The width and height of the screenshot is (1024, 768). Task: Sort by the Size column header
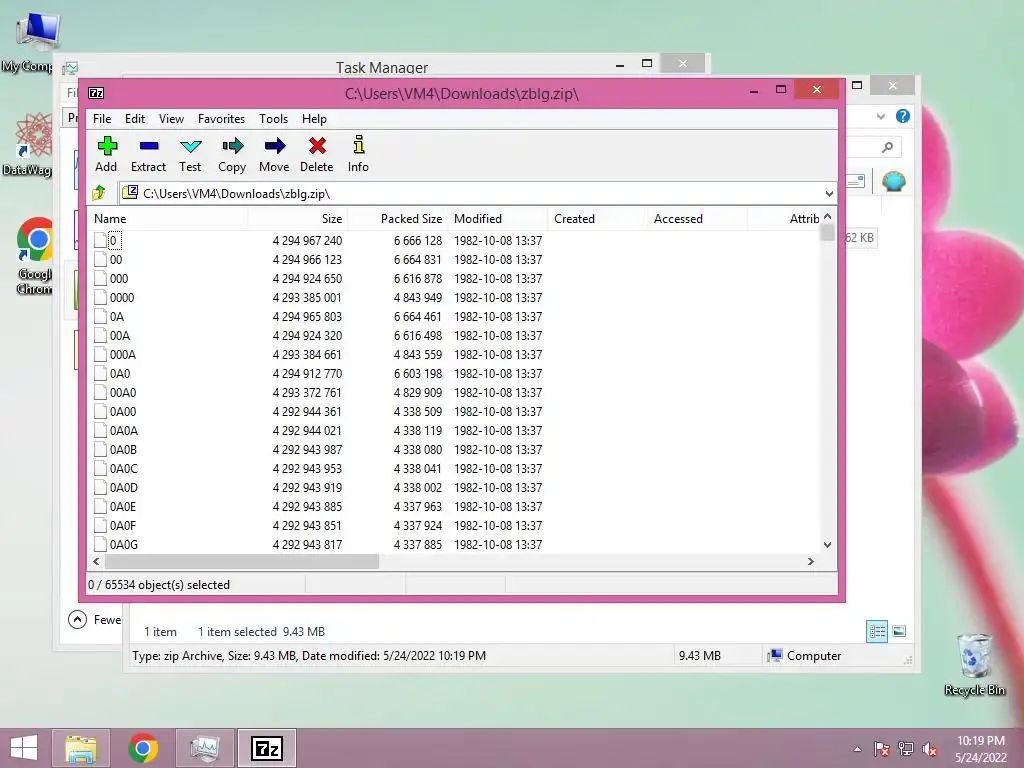tap(298, 219)
